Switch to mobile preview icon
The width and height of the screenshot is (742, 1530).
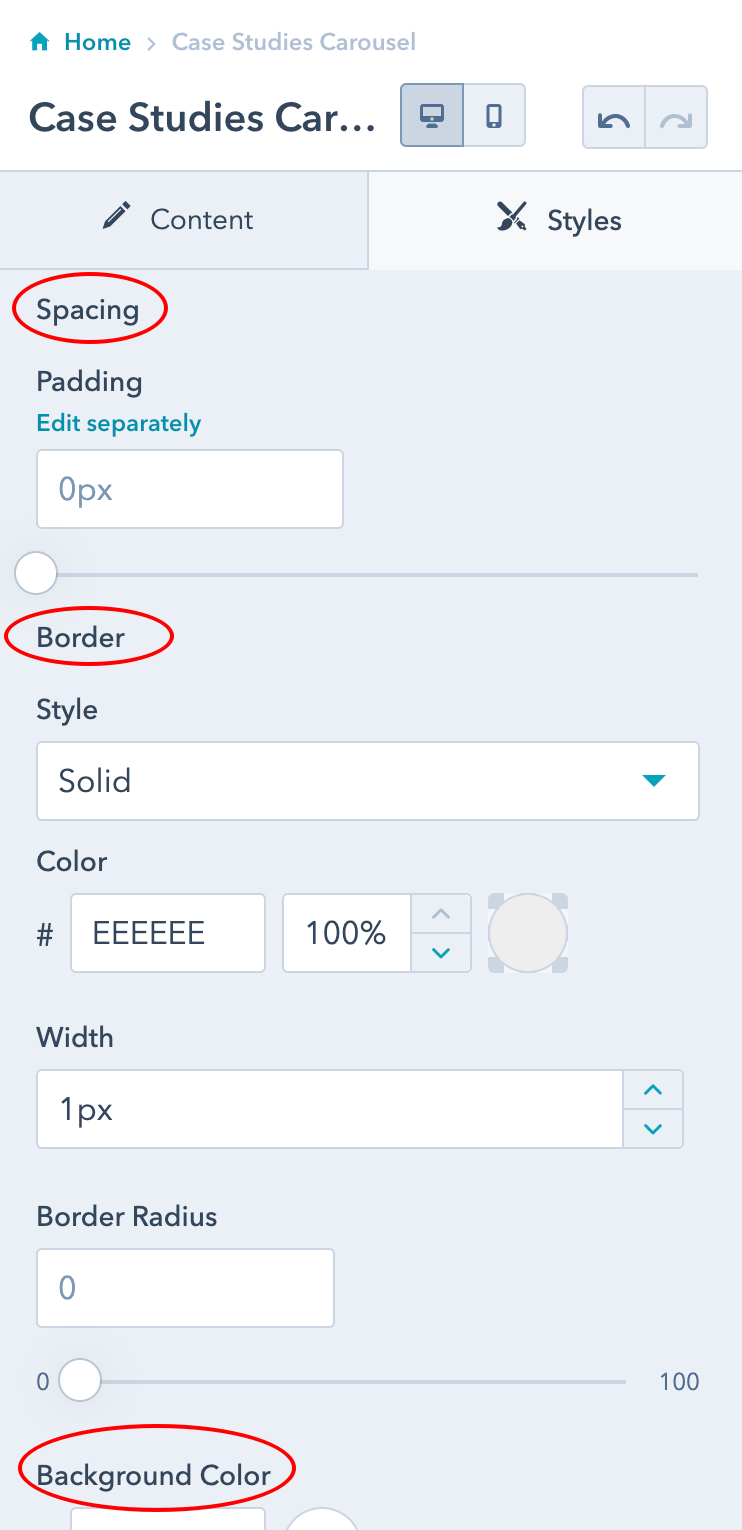494,116
